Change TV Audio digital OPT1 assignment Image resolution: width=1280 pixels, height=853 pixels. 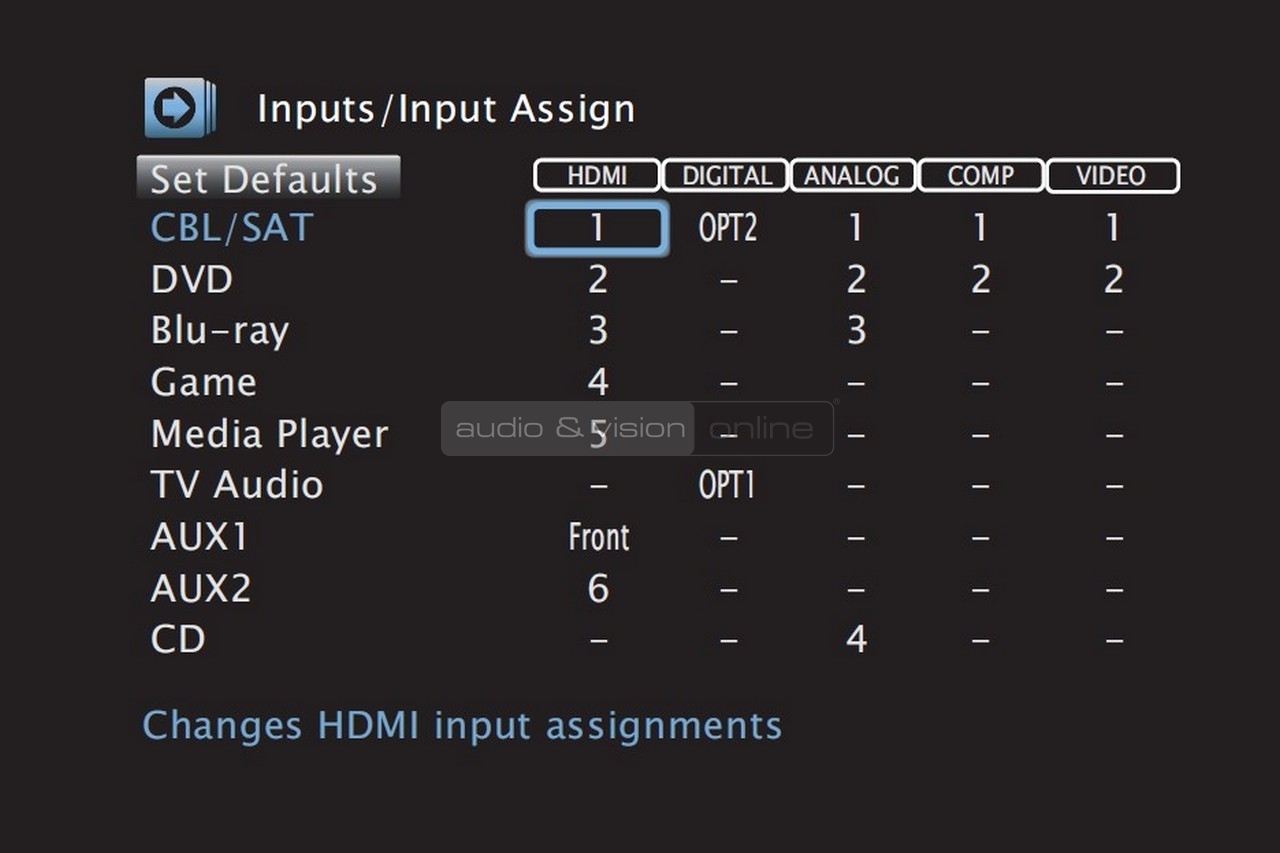pos(727,486)
